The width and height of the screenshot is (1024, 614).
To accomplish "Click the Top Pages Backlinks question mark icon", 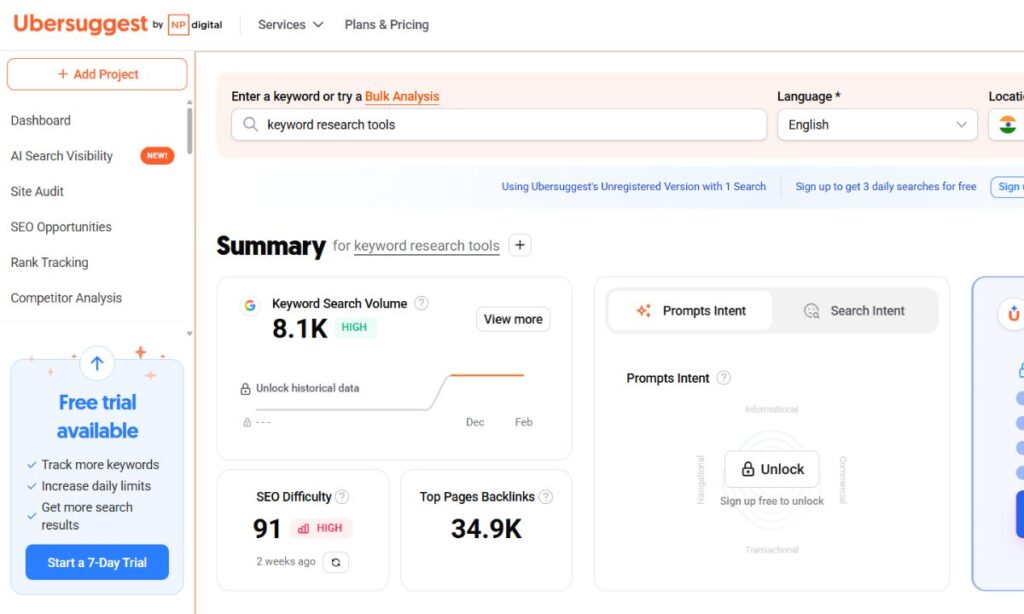I will click(x=547, y=496).
